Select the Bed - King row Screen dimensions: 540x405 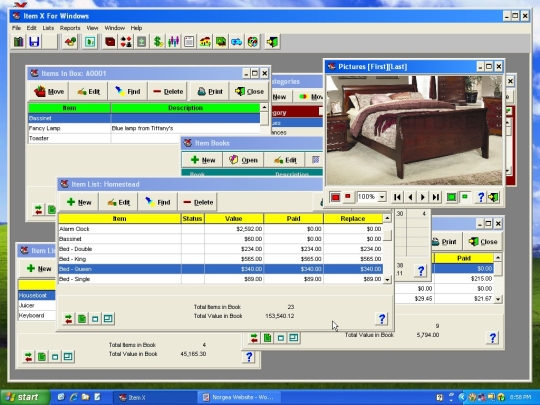point(221,259)
